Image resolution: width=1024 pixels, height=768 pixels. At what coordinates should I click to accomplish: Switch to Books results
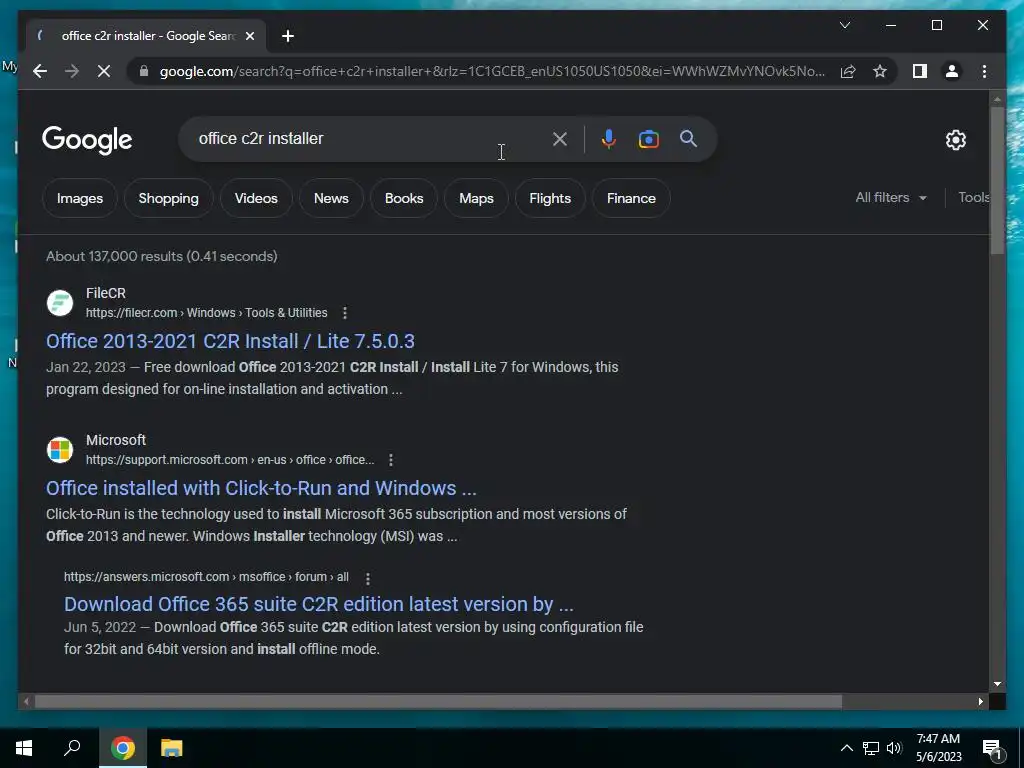(404, 199)
